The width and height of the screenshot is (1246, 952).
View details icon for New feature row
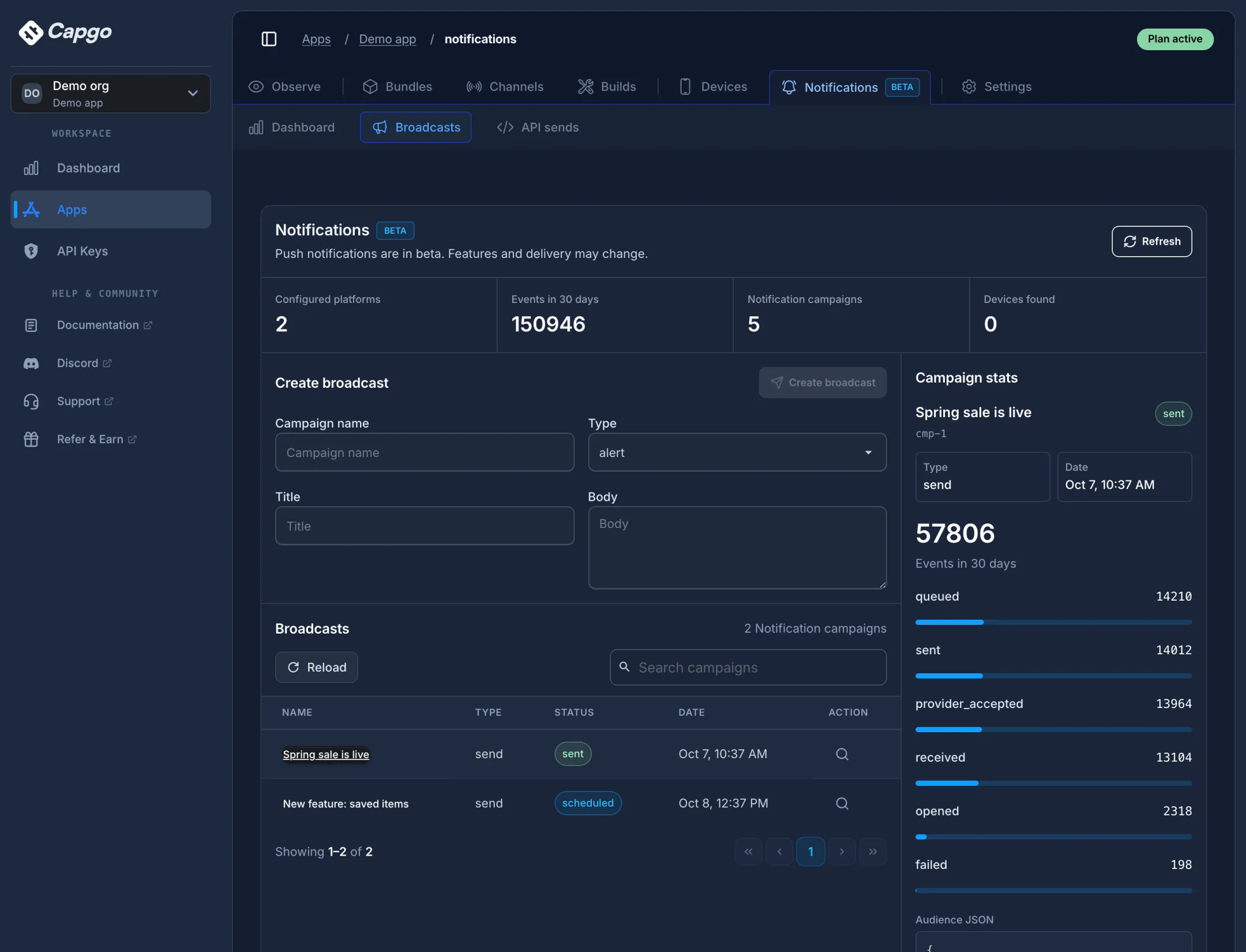[842, 803]
